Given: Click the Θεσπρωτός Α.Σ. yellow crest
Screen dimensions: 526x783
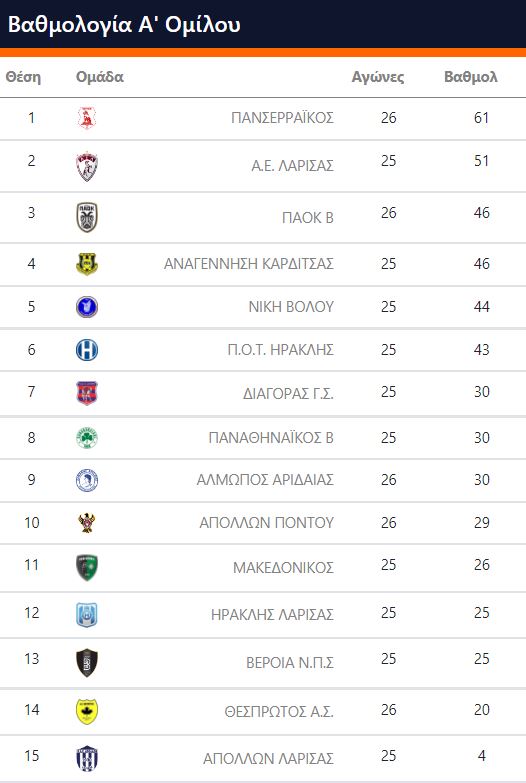Looking at the screenshot, I should pos(86,711).
